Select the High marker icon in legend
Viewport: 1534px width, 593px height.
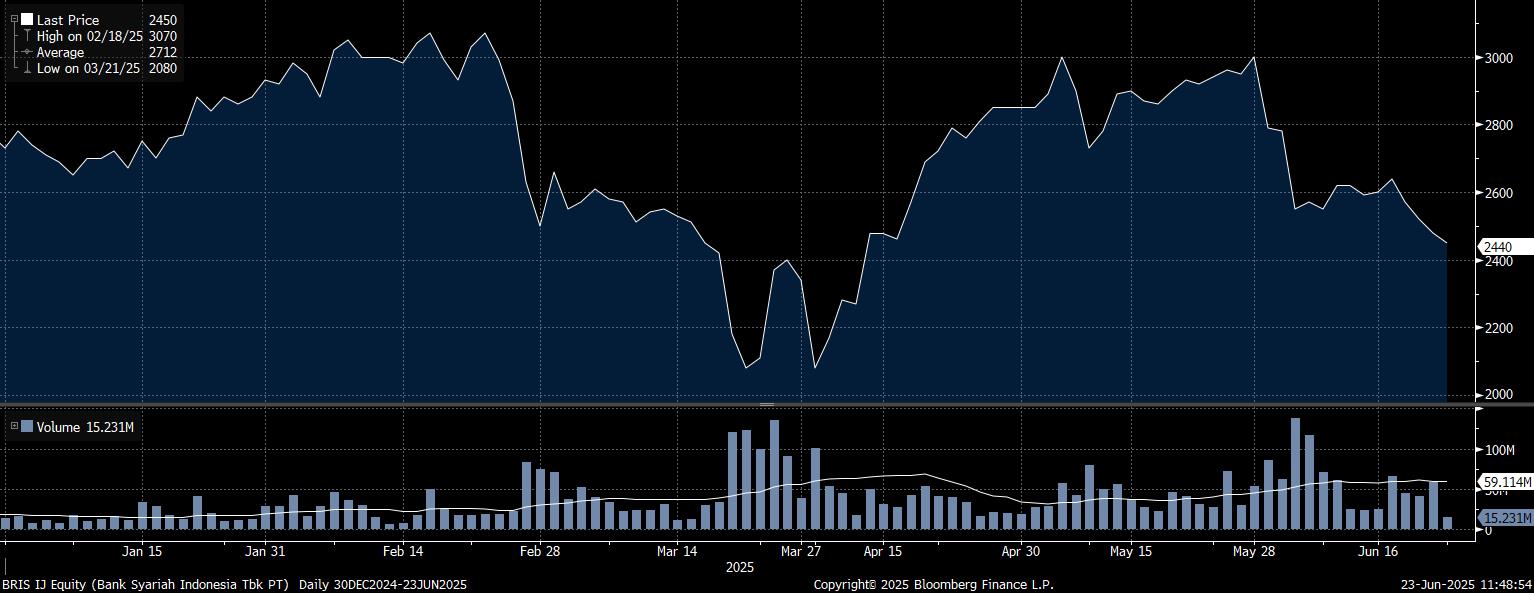click(27, 36)
